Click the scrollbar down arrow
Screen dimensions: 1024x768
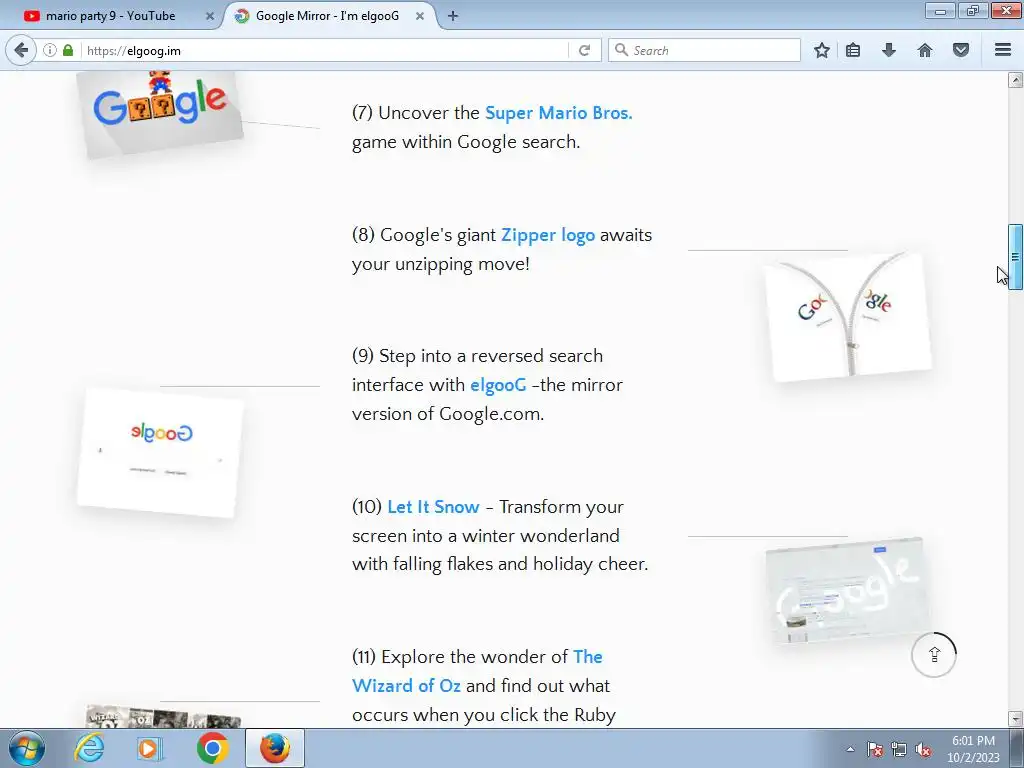1015,718
